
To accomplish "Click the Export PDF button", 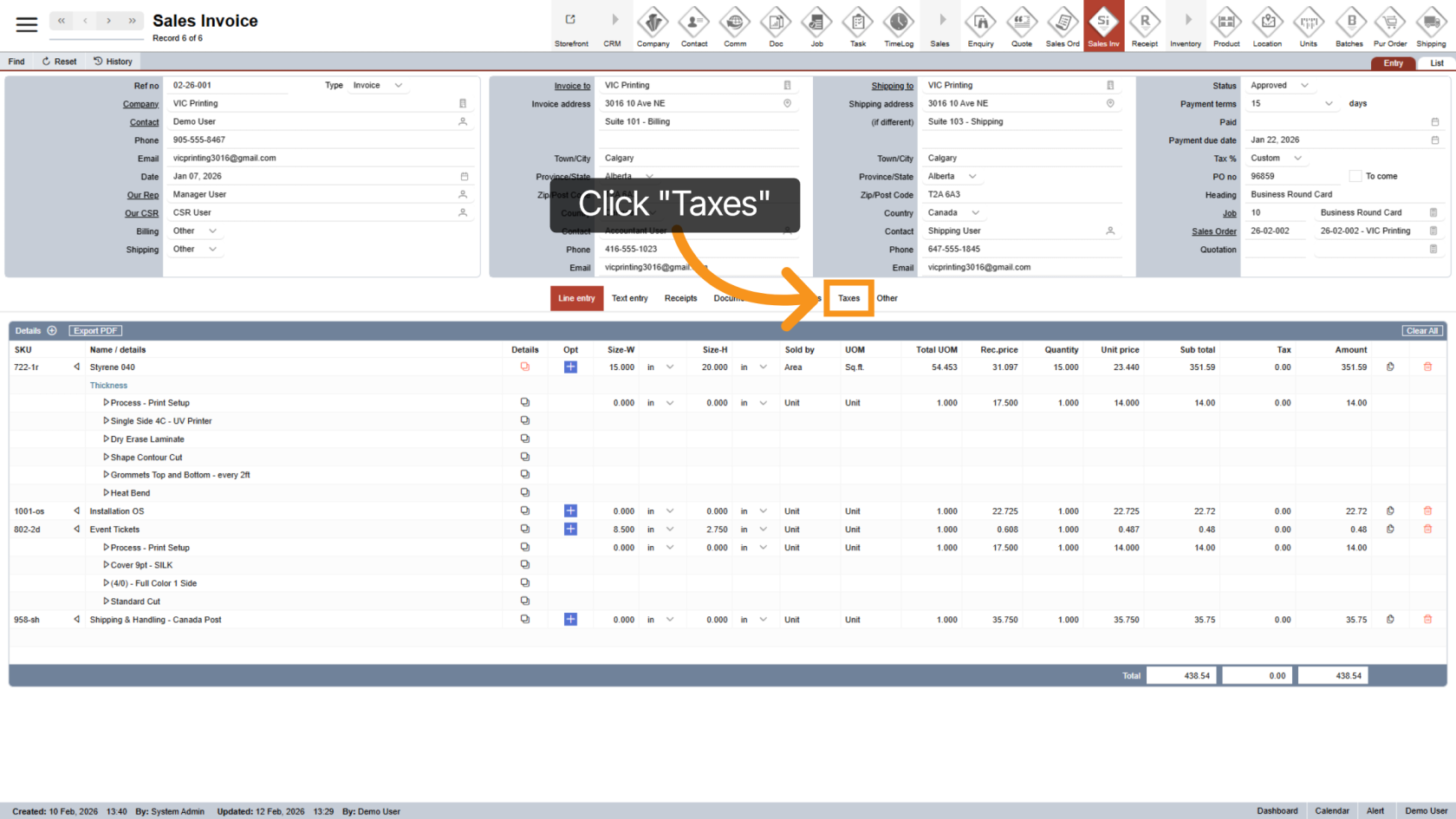I will (95, 330).
